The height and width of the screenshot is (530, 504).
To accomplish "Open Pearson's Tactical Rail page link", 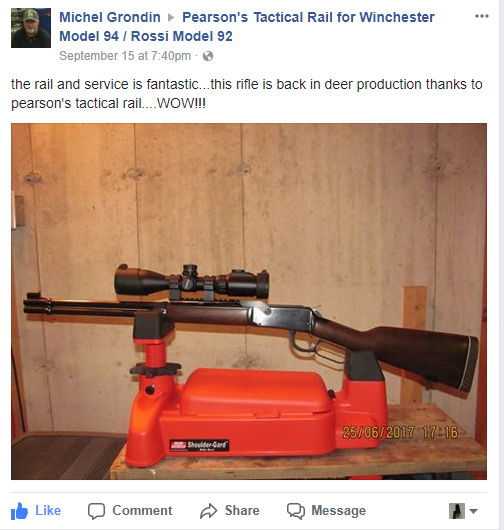I will [x=308, y=17].
